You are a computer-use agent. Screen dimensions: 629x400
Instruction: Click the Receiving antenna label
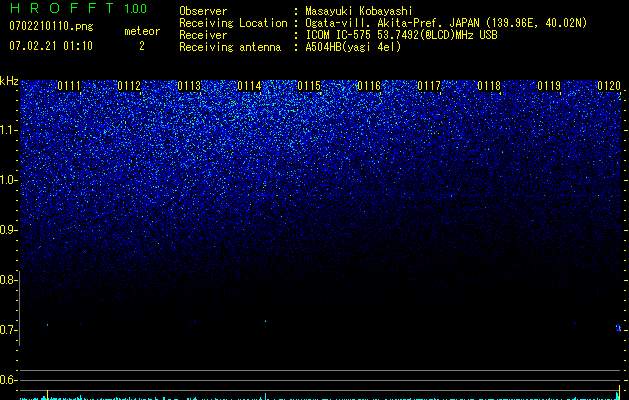click(x=230, y=47)
